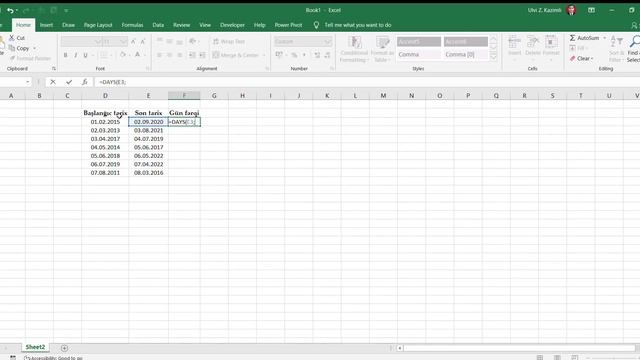This screenshot has width=640, height=360.
Task: Click the Format as Table icon
Action: click(x=382, y=42)
